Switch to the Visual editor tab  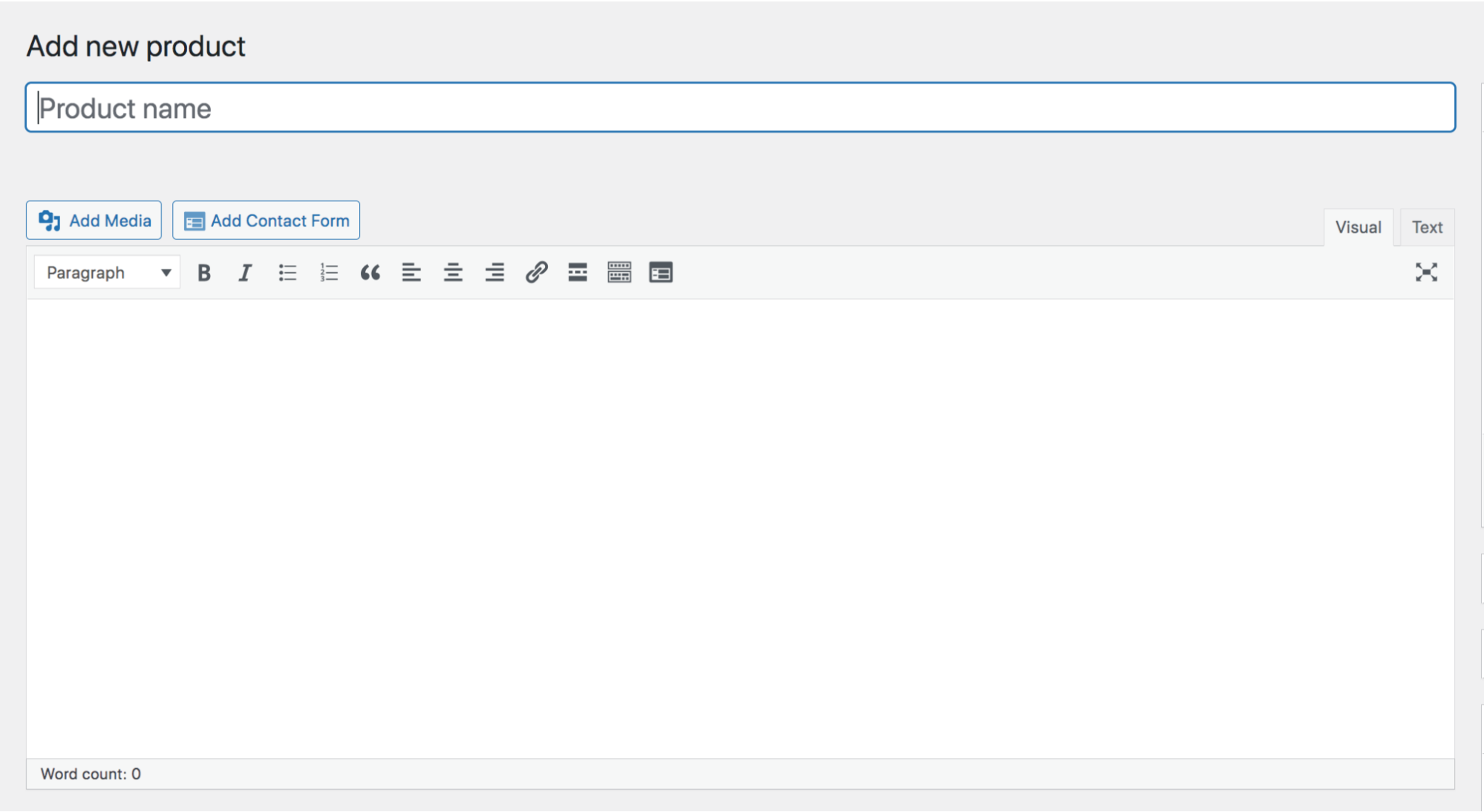(1356, 227)
